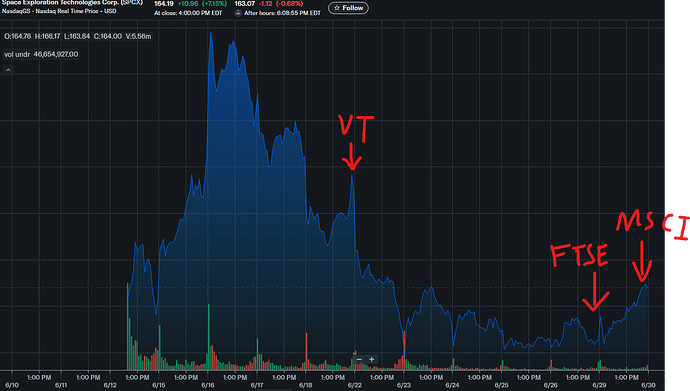Image resolution: width=690 pixels, height=391 pixels.
Task: Click the V:5.56m volume value
Action: pos(138,37)
